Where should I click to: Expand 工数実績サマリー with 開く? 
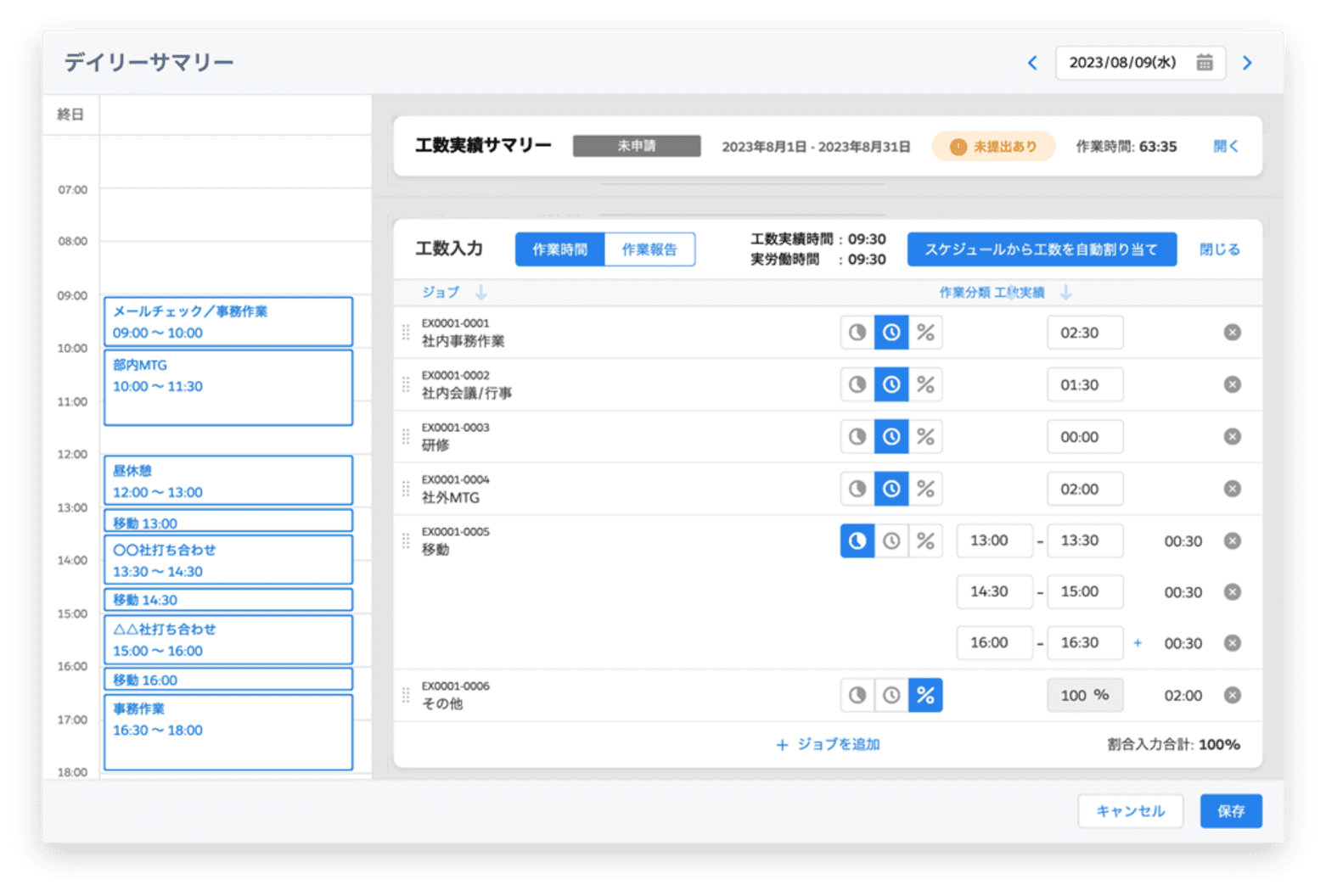[x=1225, y=147]
